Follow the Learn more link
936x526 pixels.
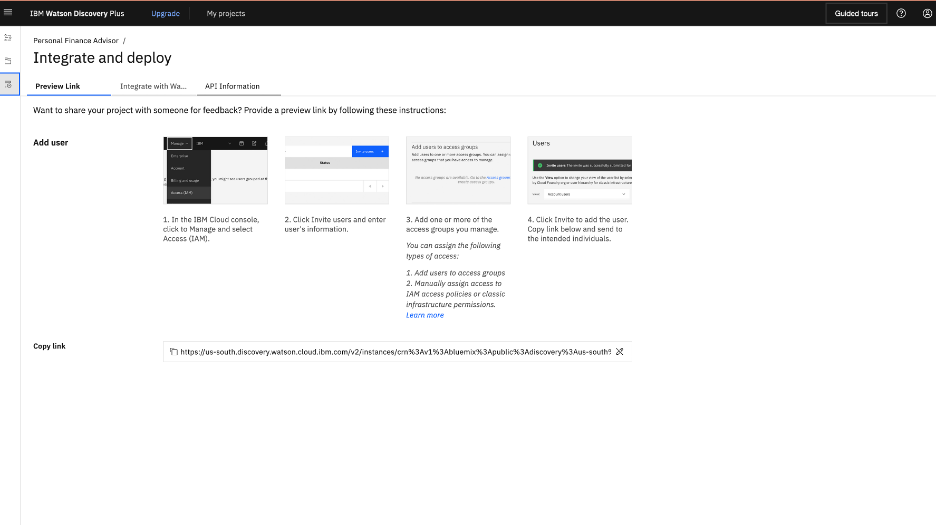(x=425, y=315)
